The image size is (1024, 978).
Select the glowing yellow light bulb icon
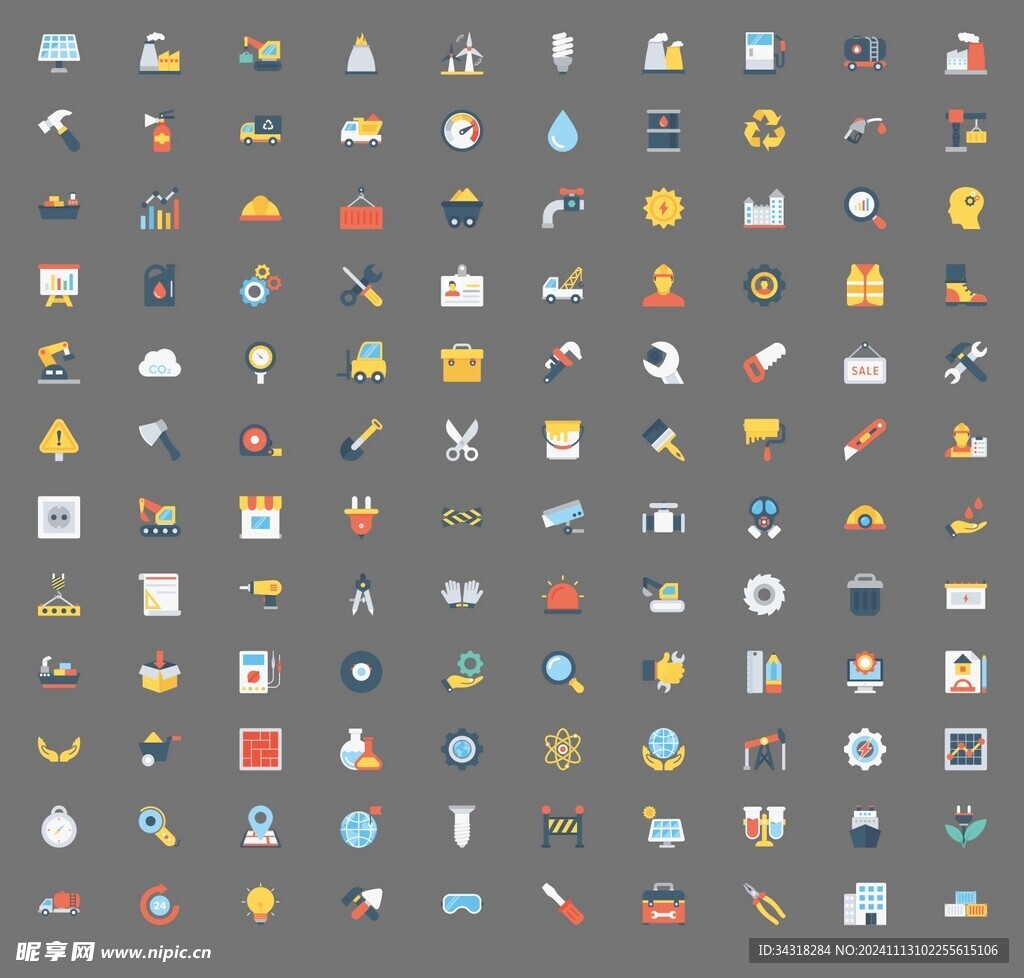tap(261, 903)
